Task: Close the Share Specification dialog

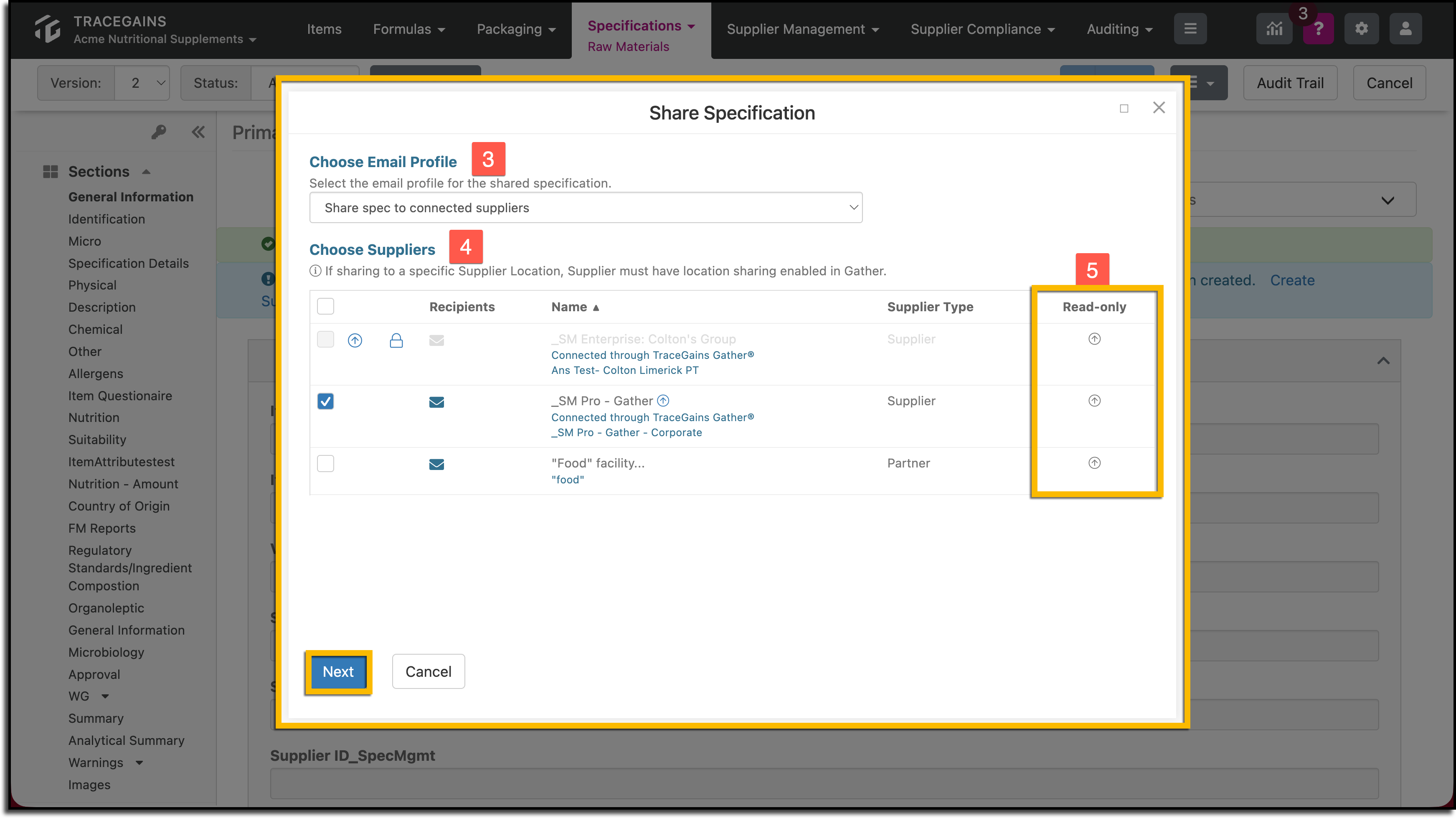Action: [1159, 107]
